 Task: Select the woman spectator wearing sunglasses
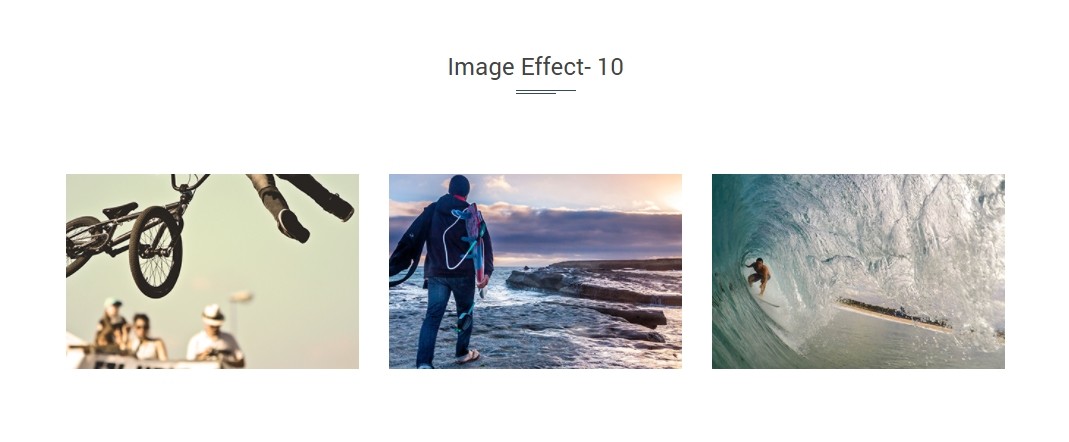pos(145,337)
